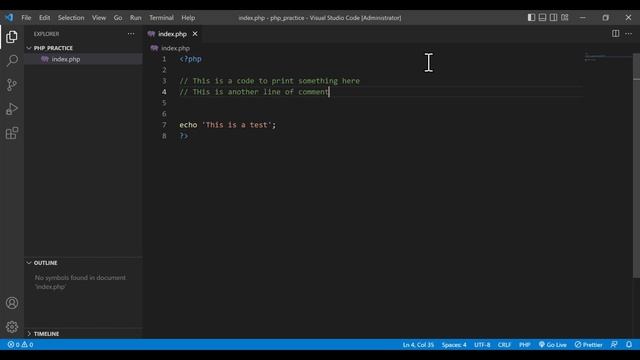Click the first comment line text
Viewport: 640px width, 360px height.
(x=270, y=81)
